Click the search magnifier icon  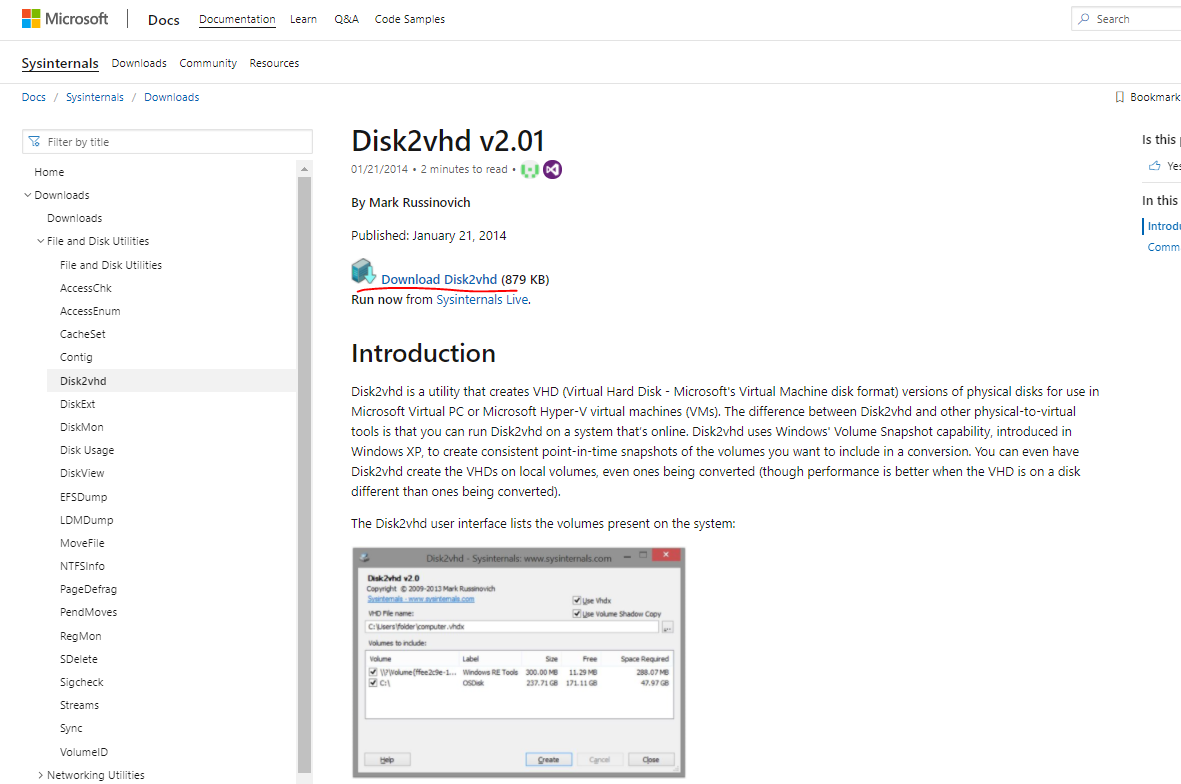point(1084,19)
